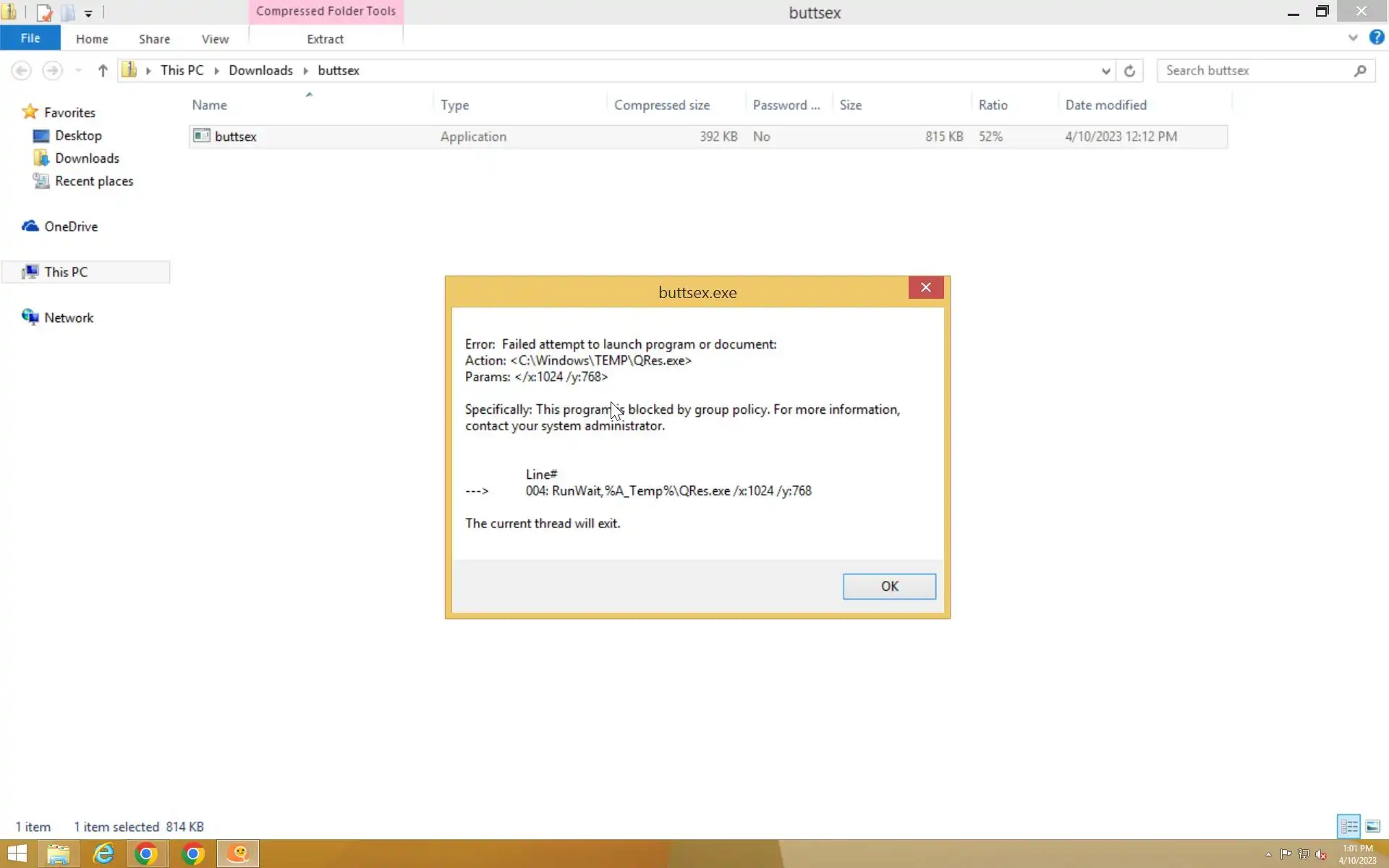Open Downloads folder in Favorites

[87, 158]
